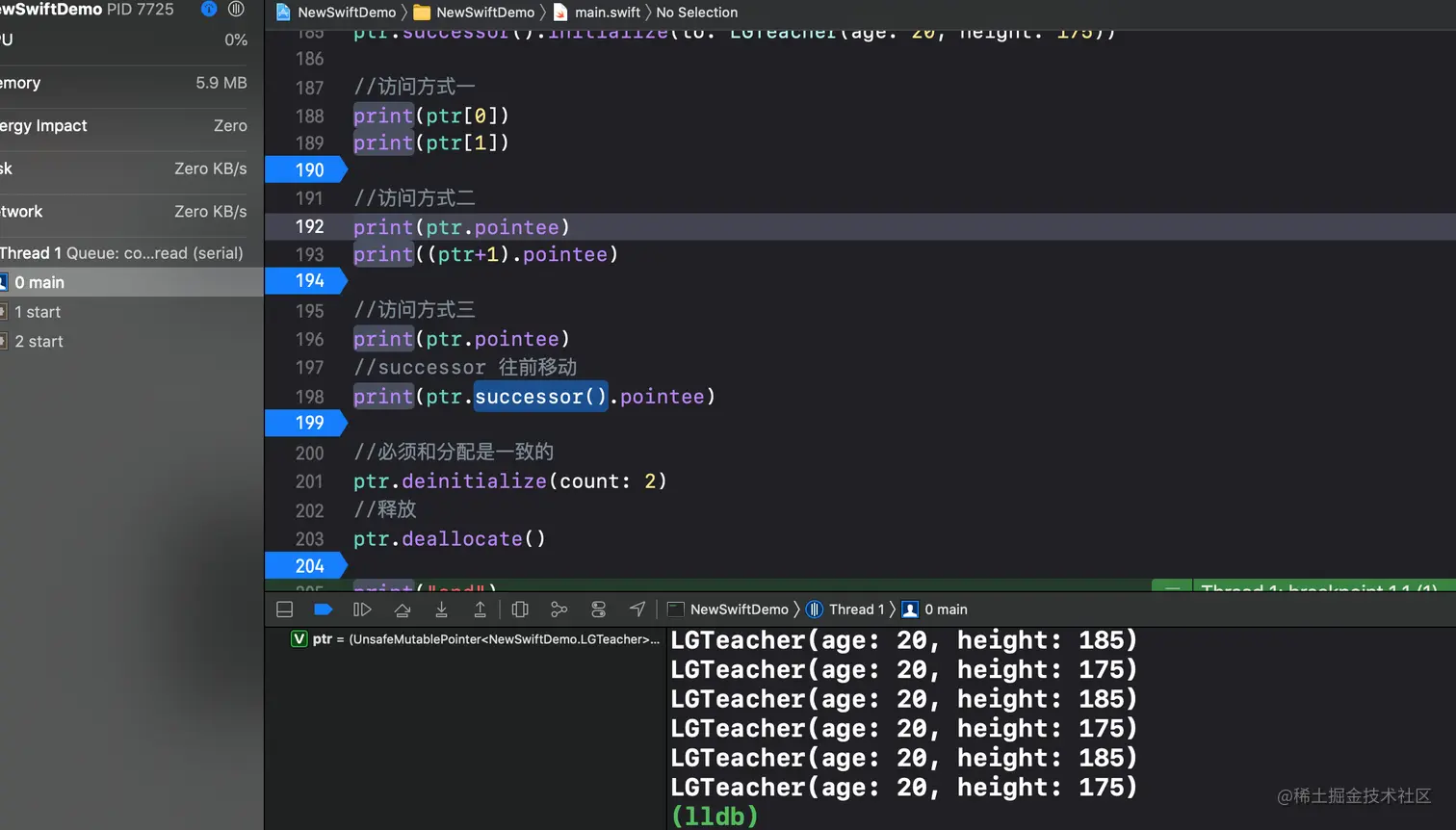Image resolution: width=1456 pixels, height=830 pixels.
Task: Click the thread icon before Thread 1
Action: tap(815, 610)
